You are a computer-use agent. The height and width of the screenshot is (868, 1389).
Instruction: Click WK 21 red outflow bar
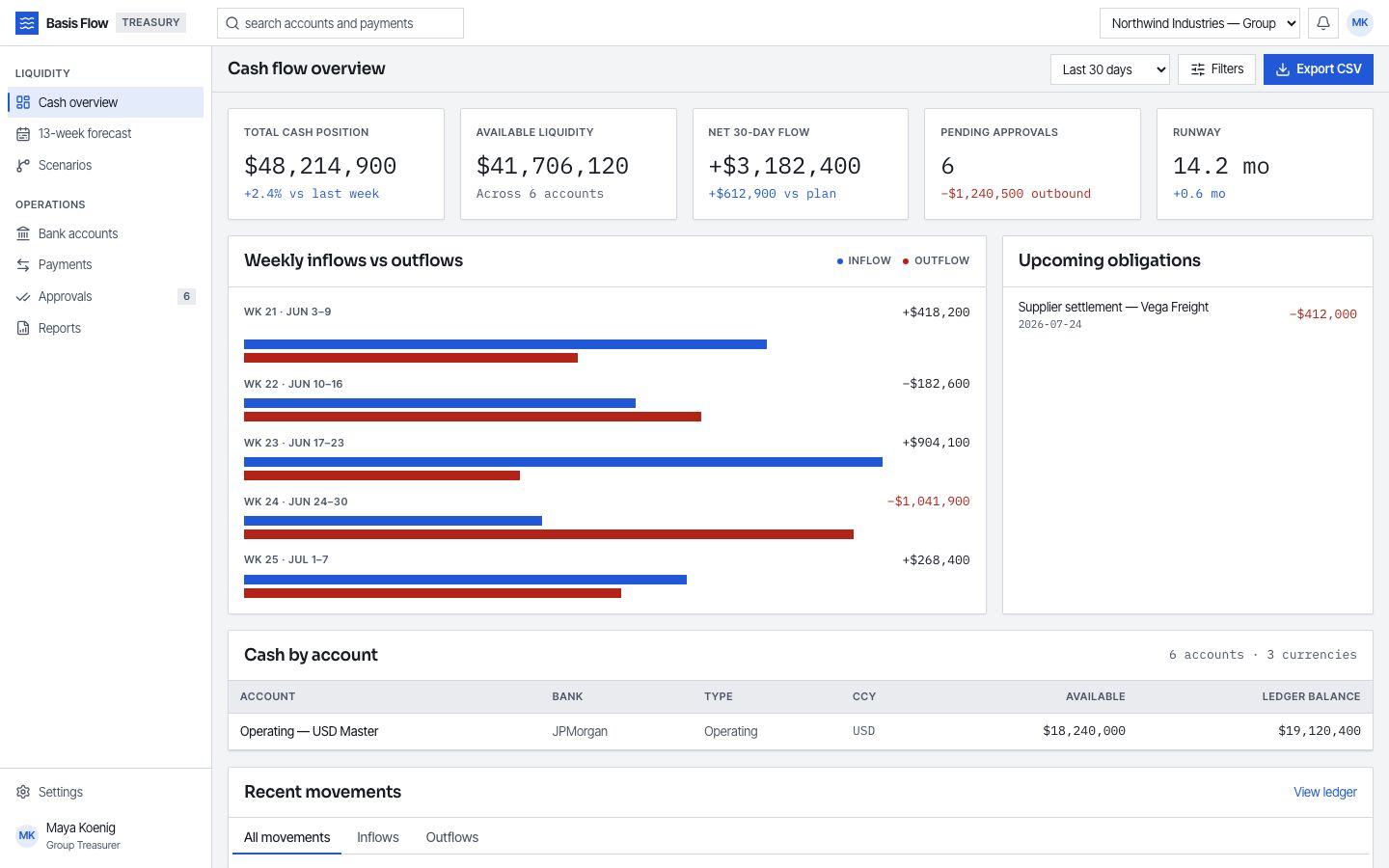[x=411, y=358]
